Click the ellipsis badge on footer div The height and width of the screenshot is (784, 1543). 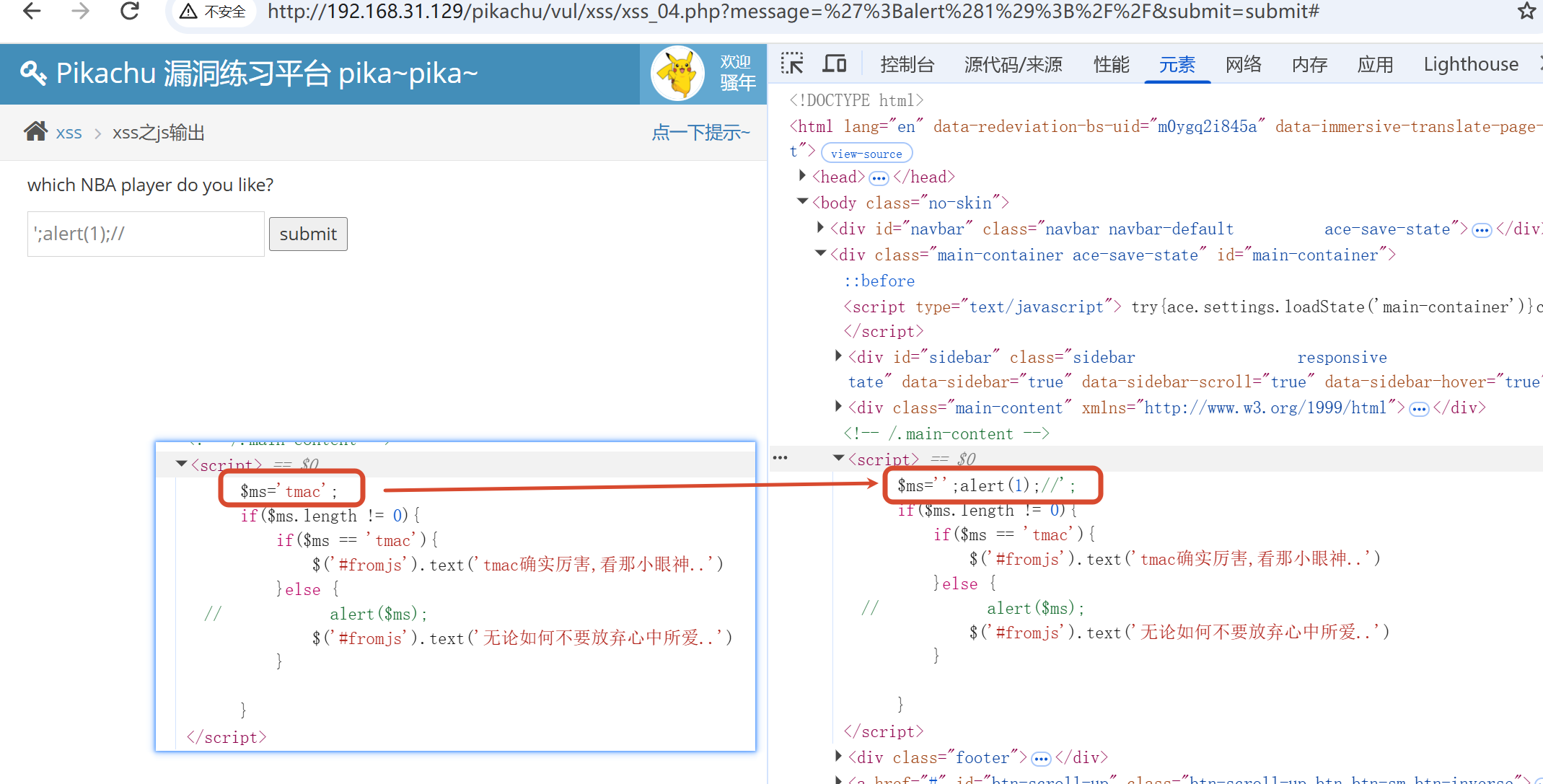[1041, 759]
